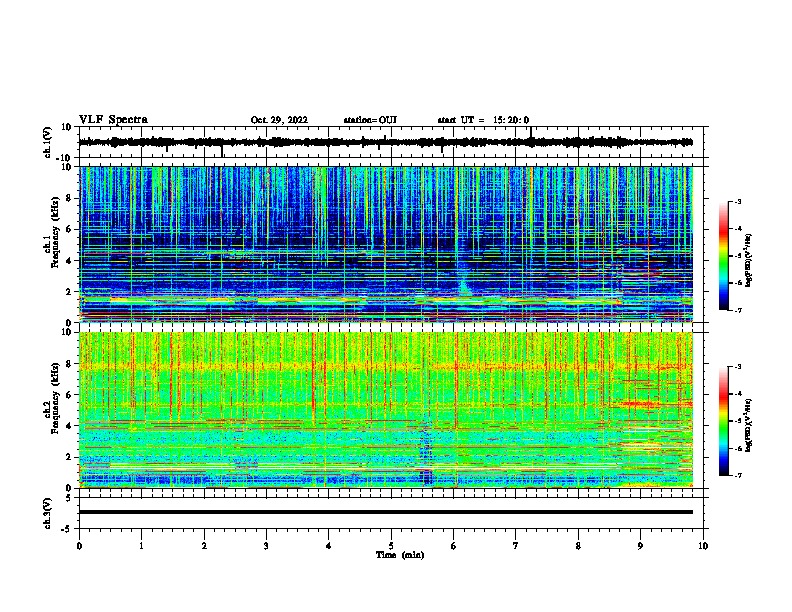This screenshot has height=612, width=792.
Task: Click the time axis tick label '10'
Action: [x=703, y=546]
